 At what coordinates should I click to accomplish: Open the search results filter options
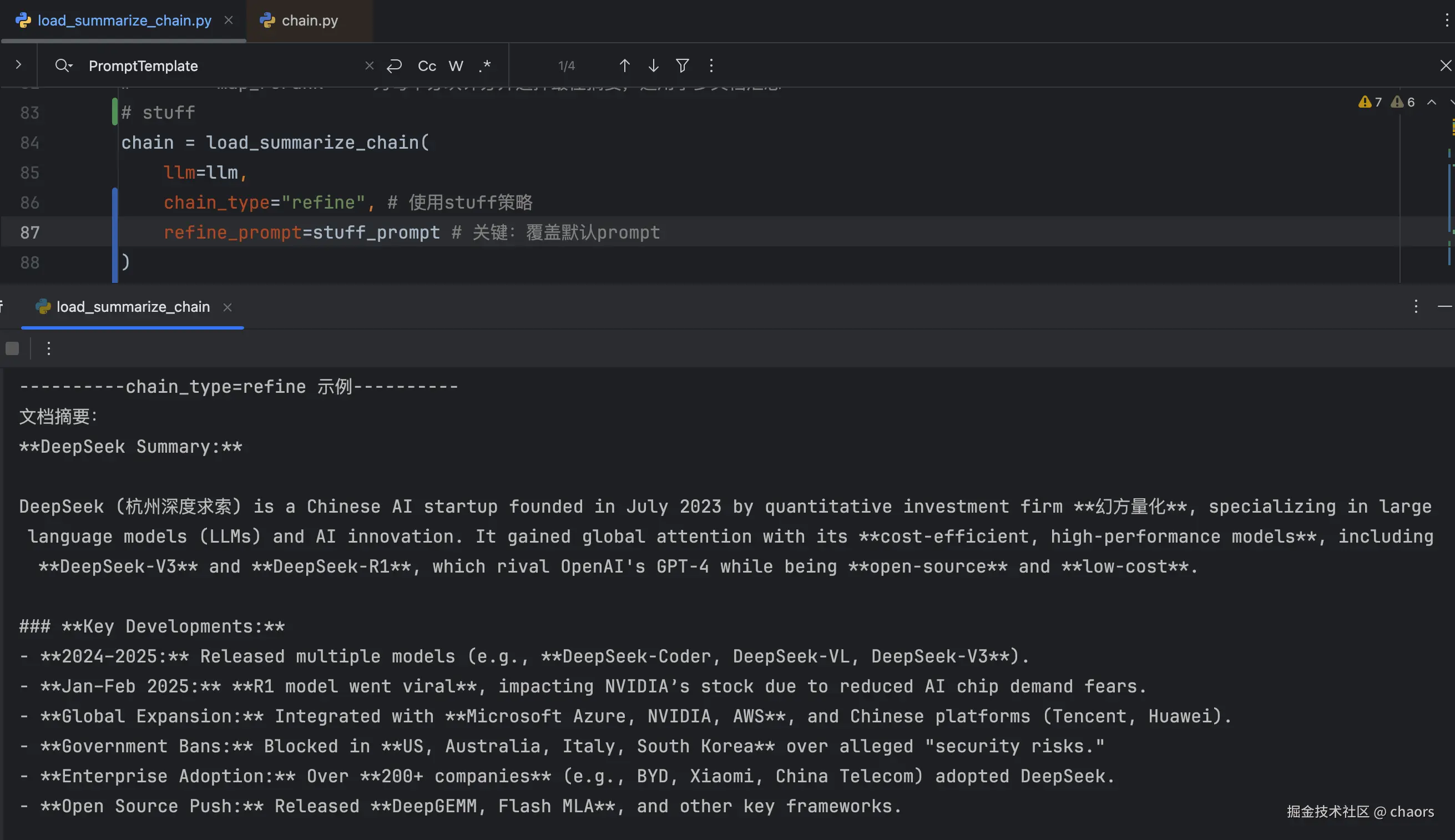tap(682, 66)
